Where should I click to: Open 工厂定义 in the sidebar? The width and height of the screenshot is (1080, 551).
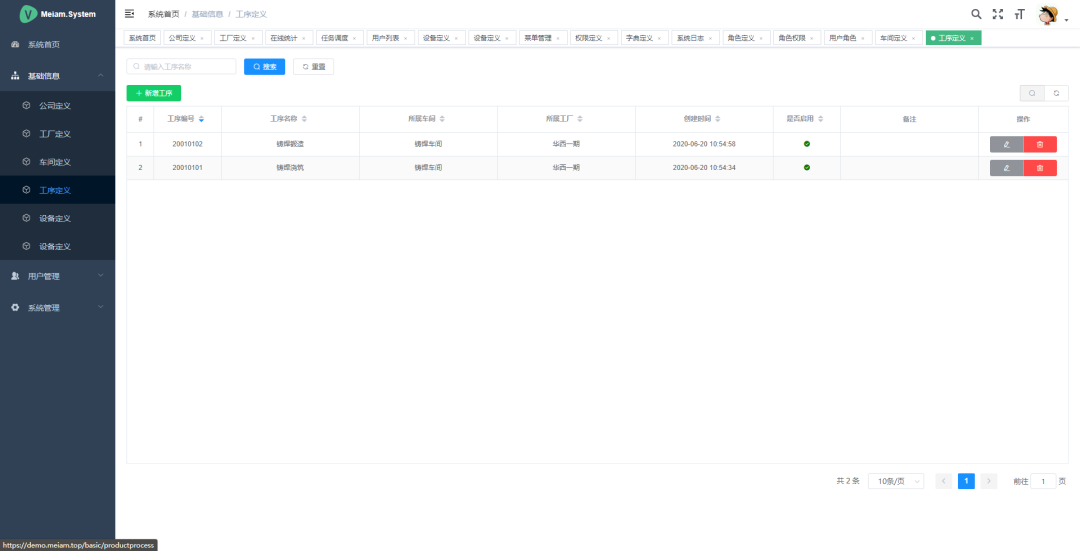pyautogui.click(x=58, y=134)
